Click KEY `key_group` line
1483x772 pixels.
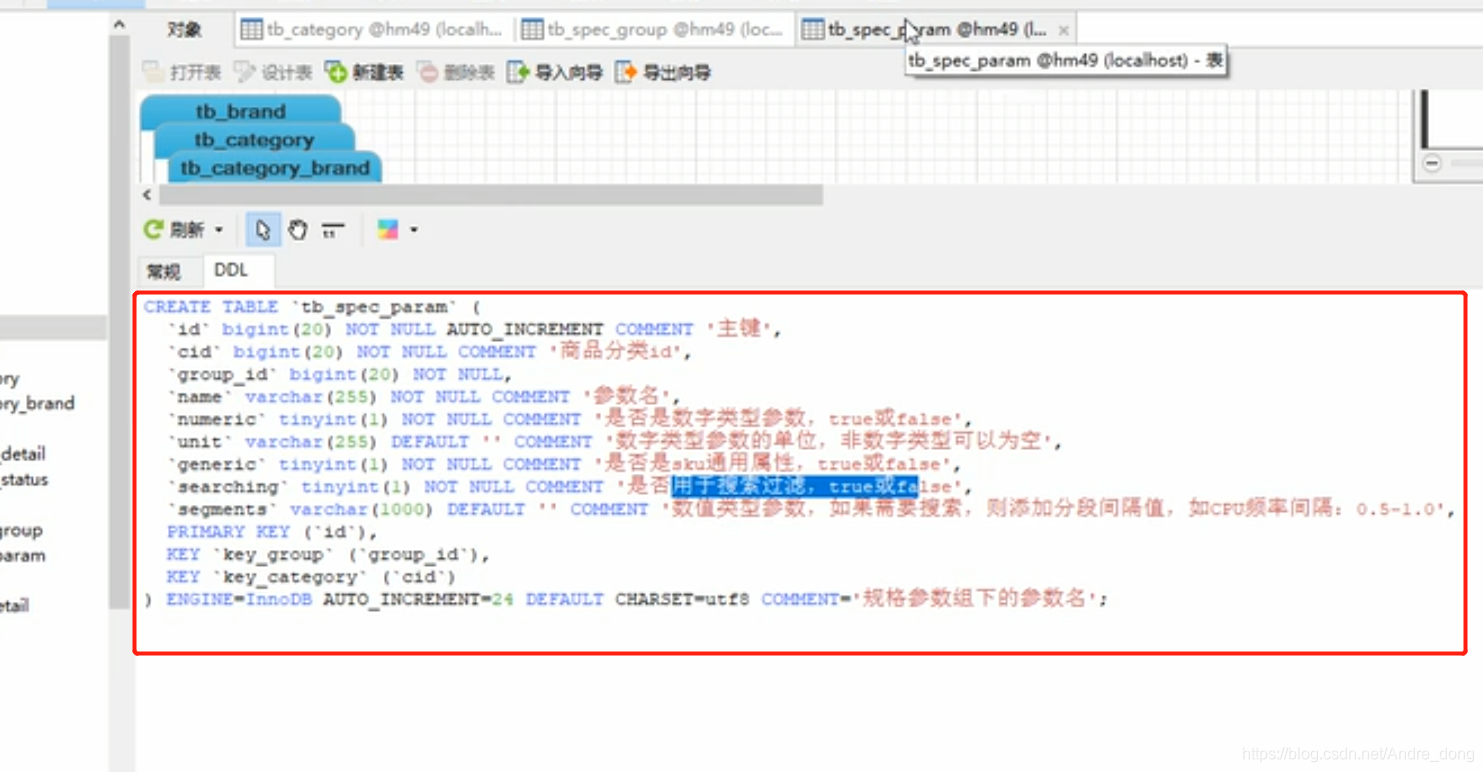[x=328, y=554]
